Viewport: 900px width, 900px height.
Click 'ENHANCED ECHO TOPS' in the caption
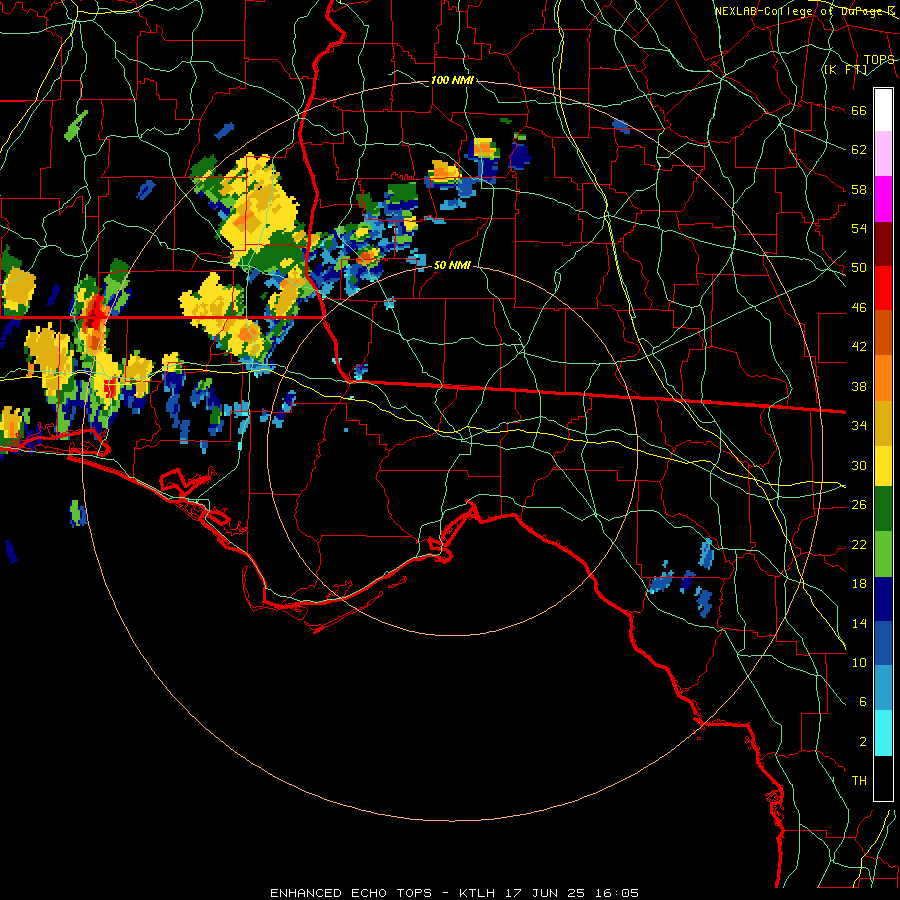pos(351,893)
